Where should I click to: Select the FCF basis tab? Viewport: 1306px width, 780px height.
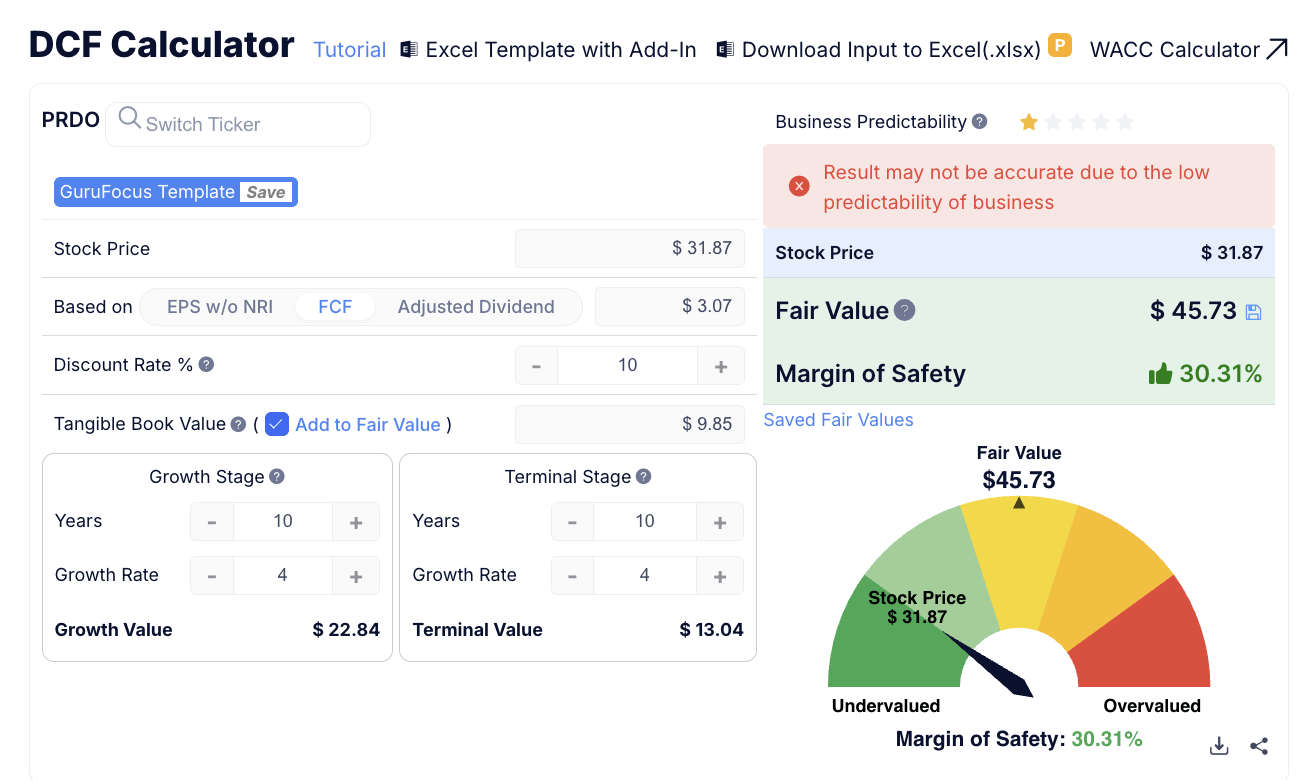click(x=335, y=307)
